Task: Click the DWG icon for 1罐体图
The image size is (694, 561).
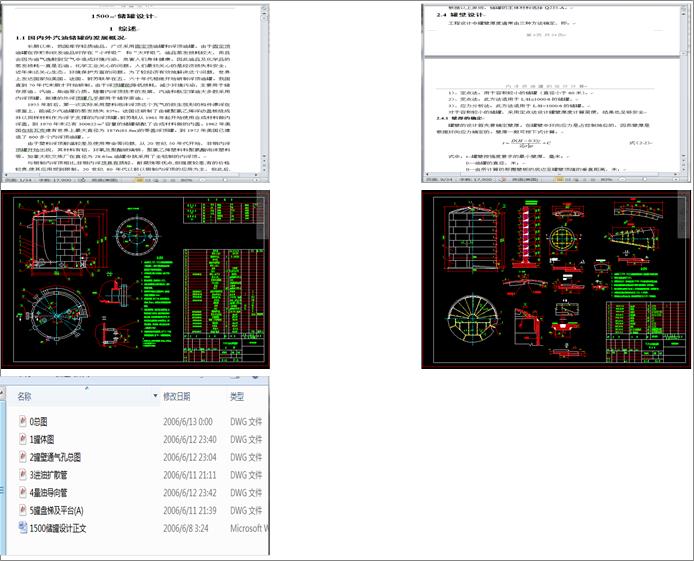Action: [x=23, y=438]
